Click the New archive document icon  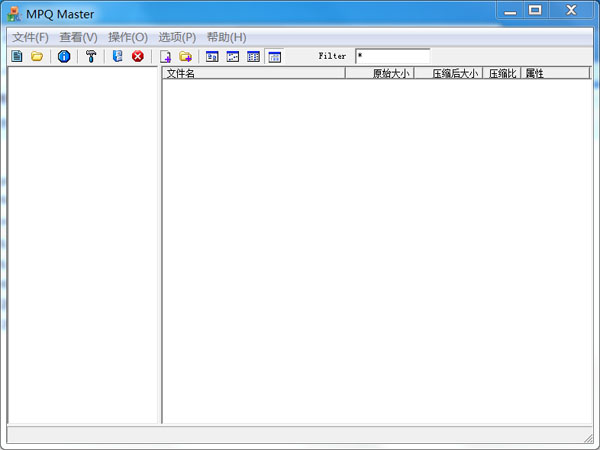point(17,56)
